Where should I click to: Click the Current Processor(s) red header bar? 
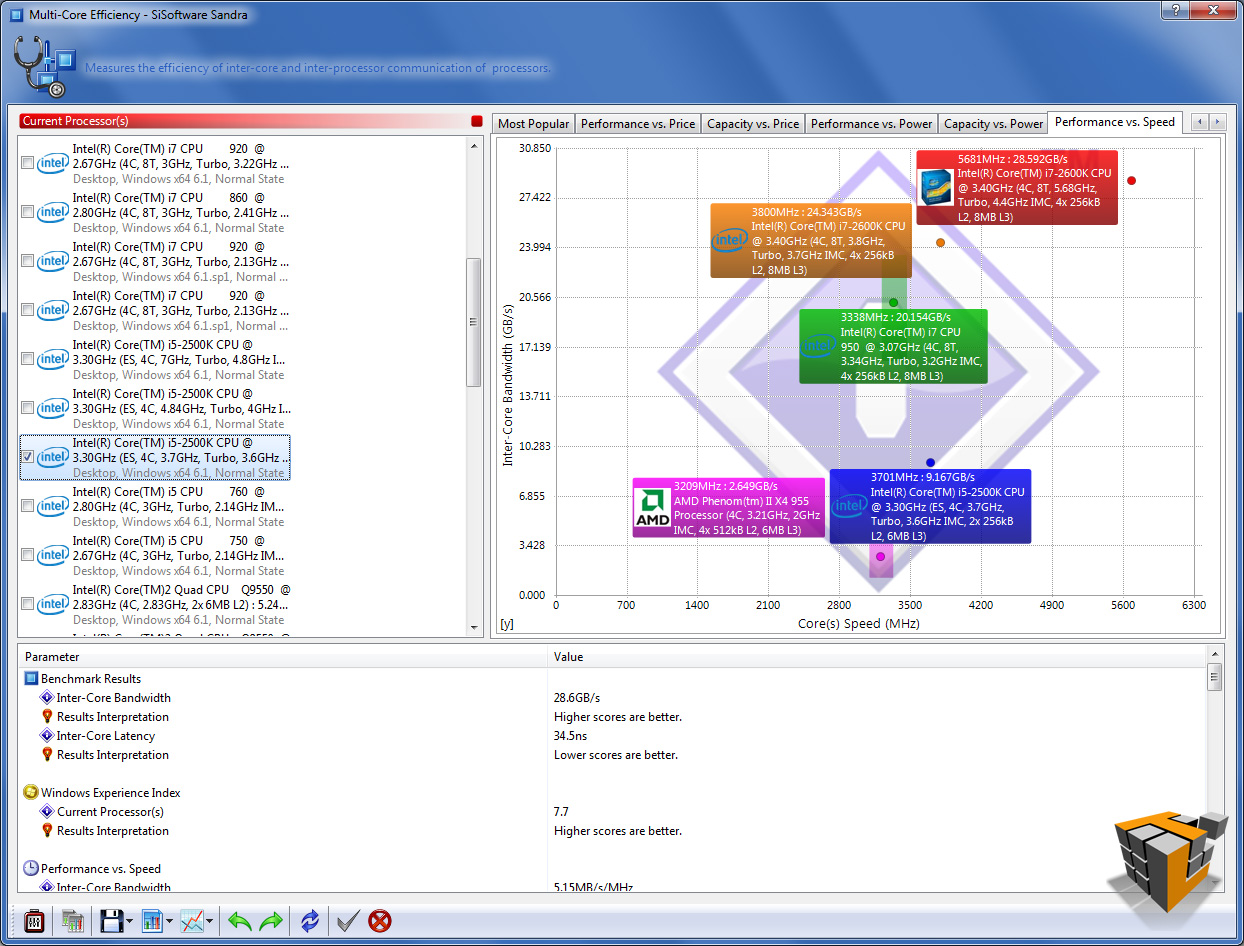pyautogui.click(x=243, y=121)
